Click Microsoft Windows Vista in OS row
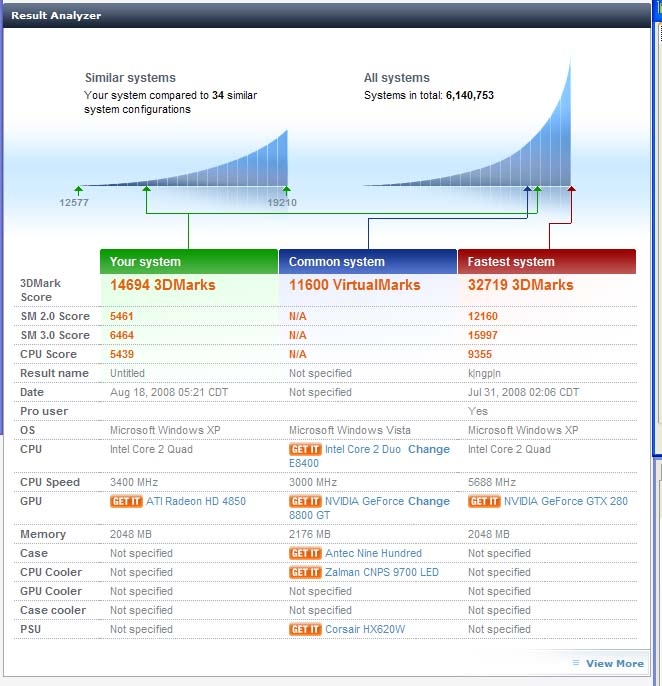This screenshot has height=686, width=662. click(x=350, y=430)
